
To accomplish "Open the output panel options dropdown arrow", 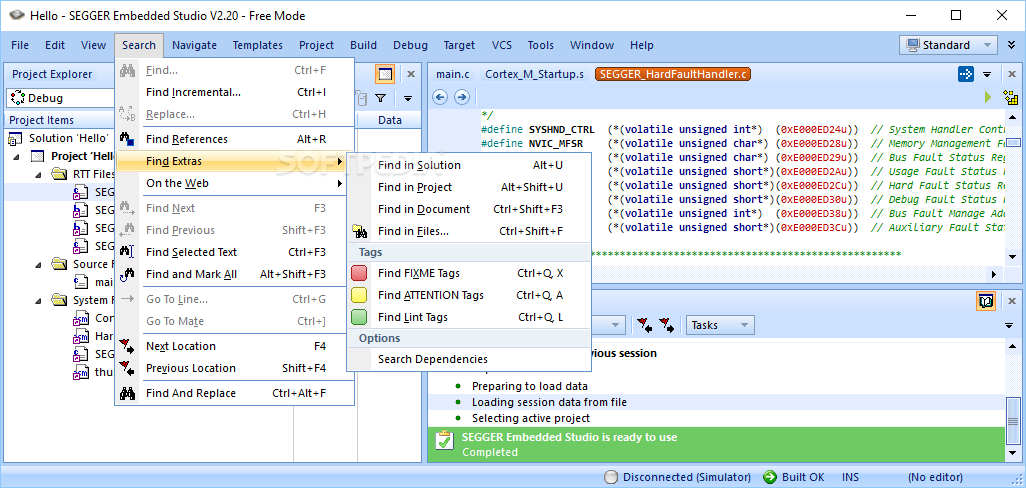I will pos(1009,325).
